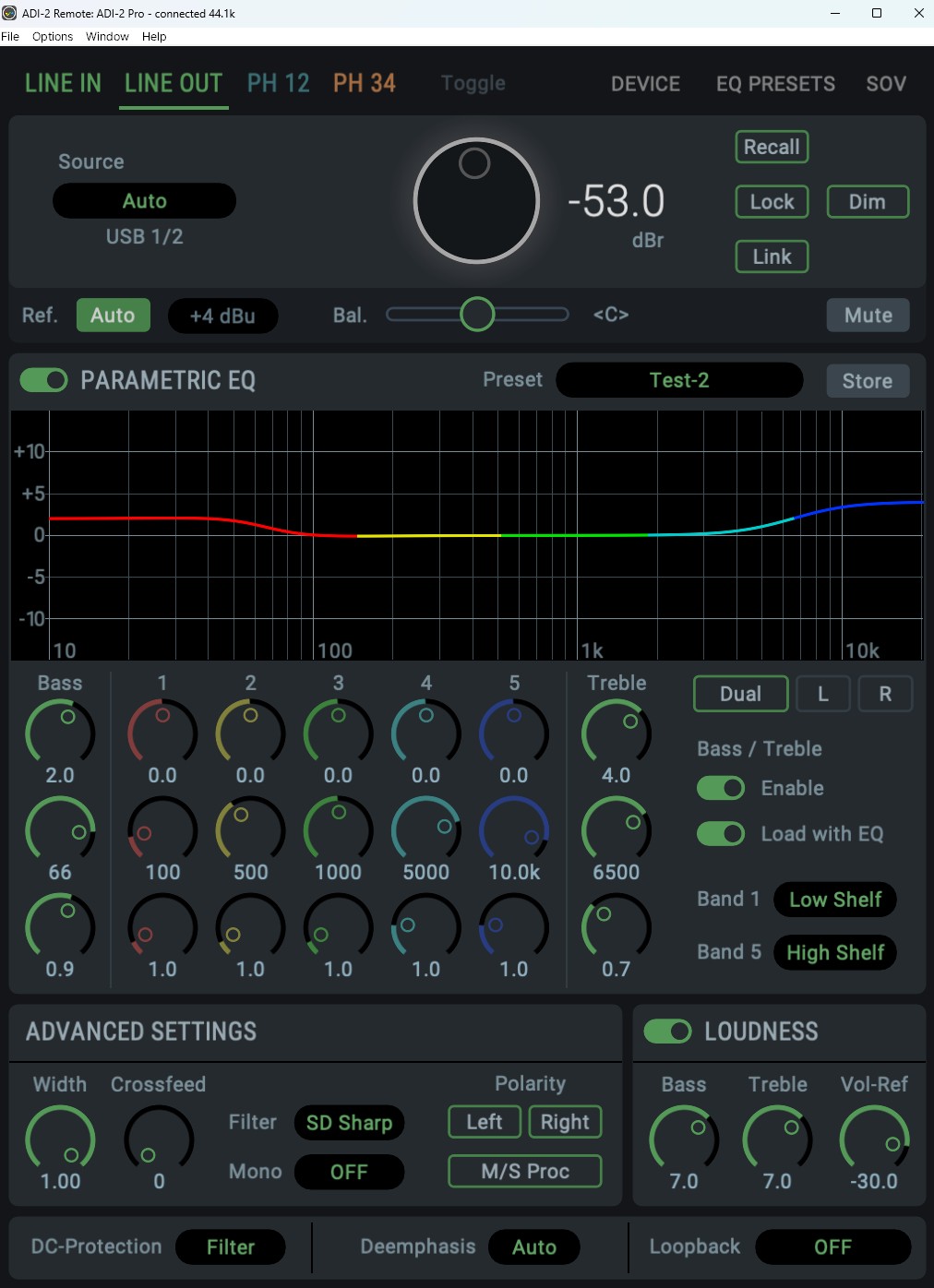934x1288 pixels.
Task: Click the Crossfeed knob
Action: click(x=159, y=1139)
